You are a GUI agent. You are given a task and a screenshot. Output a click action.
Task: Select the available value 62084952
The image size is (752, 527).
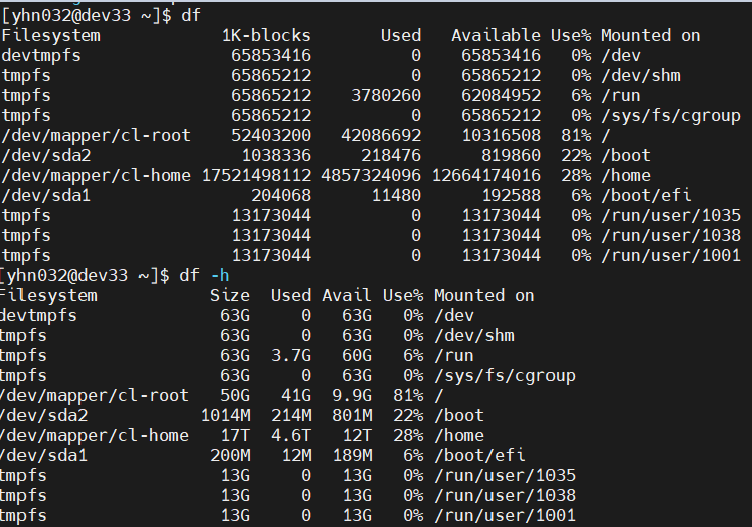point(501,95)
